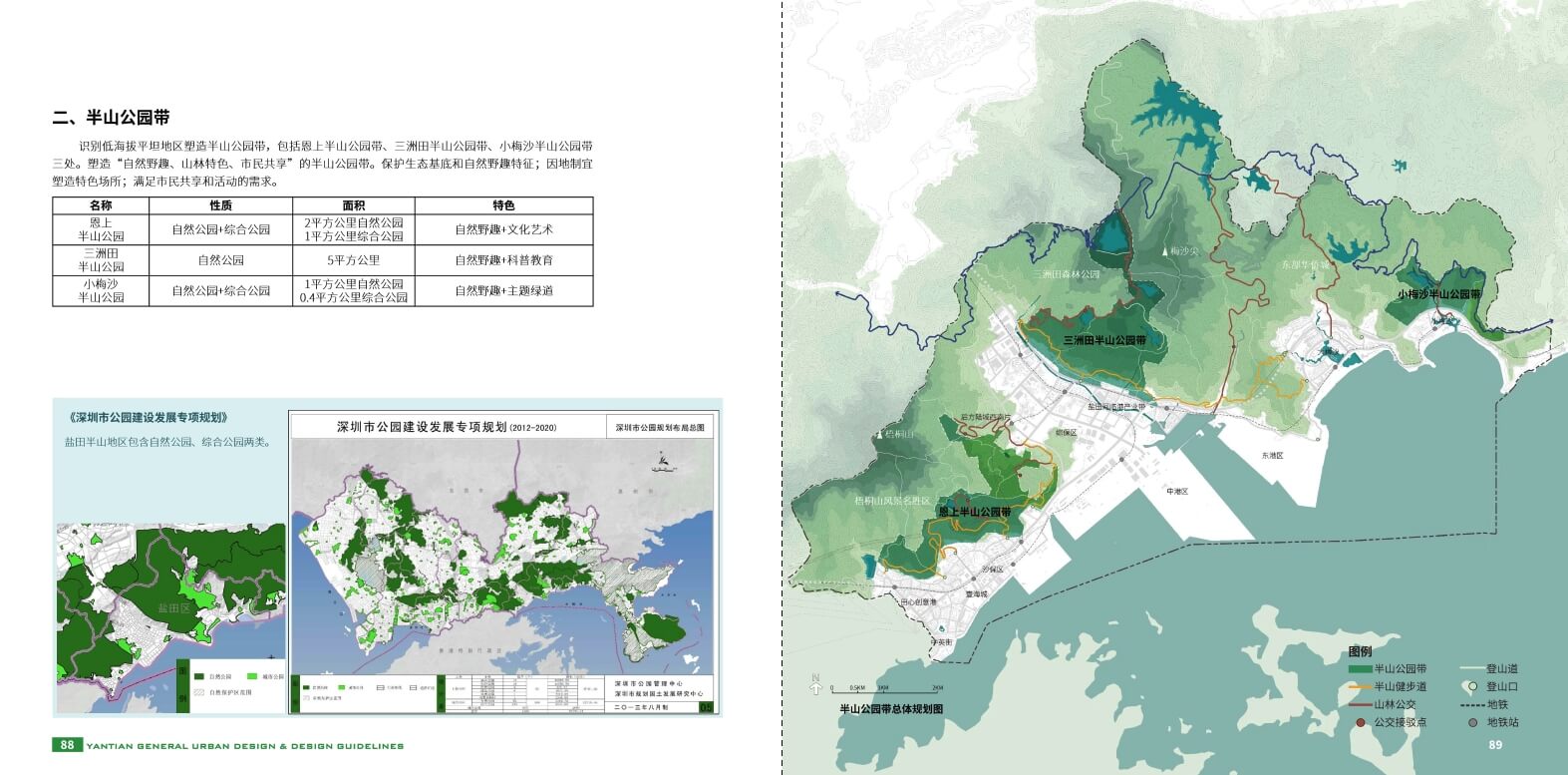The image size is (1568, 775).
Task: Click the orange 半山健步道 legend line
Action: [1360, 687]
